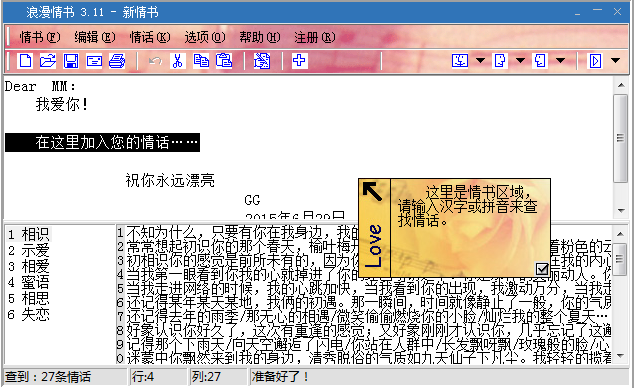Open an existing letter via folder icon
Screen dimensions: 634x388
click(48, 61)
